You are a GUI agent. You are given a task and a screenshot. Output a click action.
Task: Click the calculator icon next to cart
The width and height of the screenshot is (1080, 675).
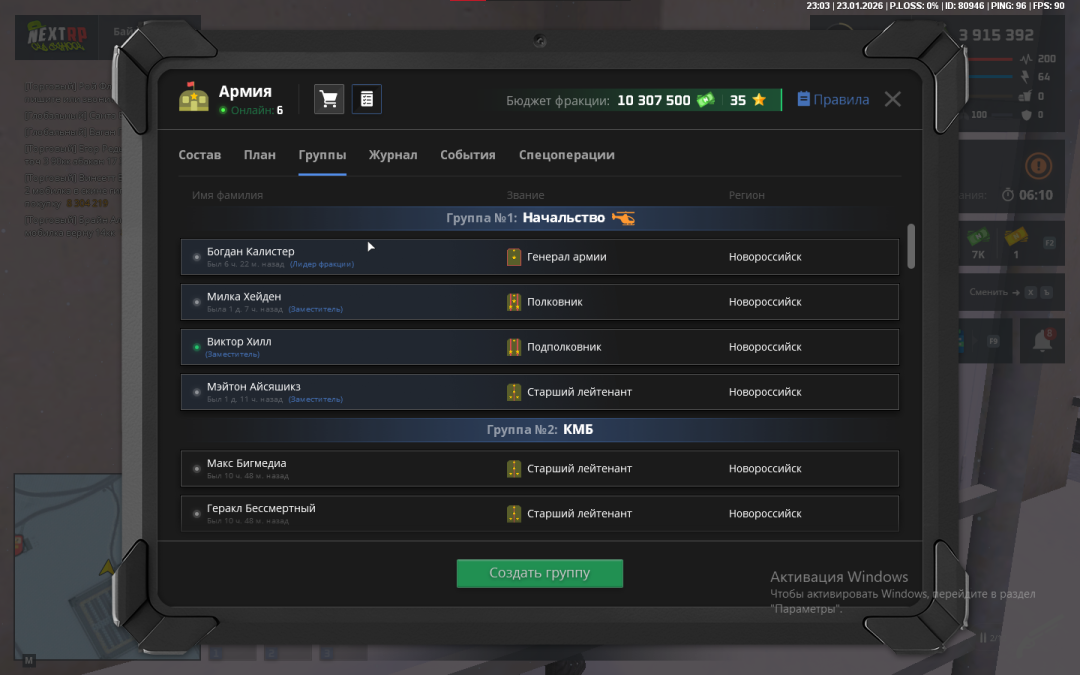366,99
